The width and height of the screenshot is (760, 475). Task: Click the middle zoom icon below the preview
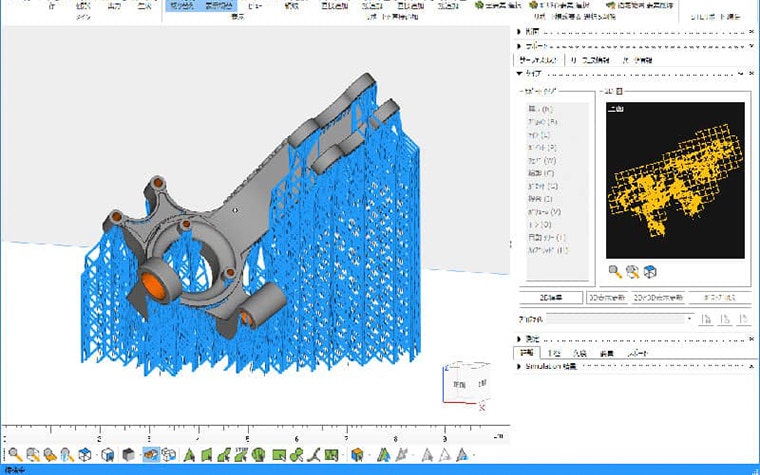[631, 271]
